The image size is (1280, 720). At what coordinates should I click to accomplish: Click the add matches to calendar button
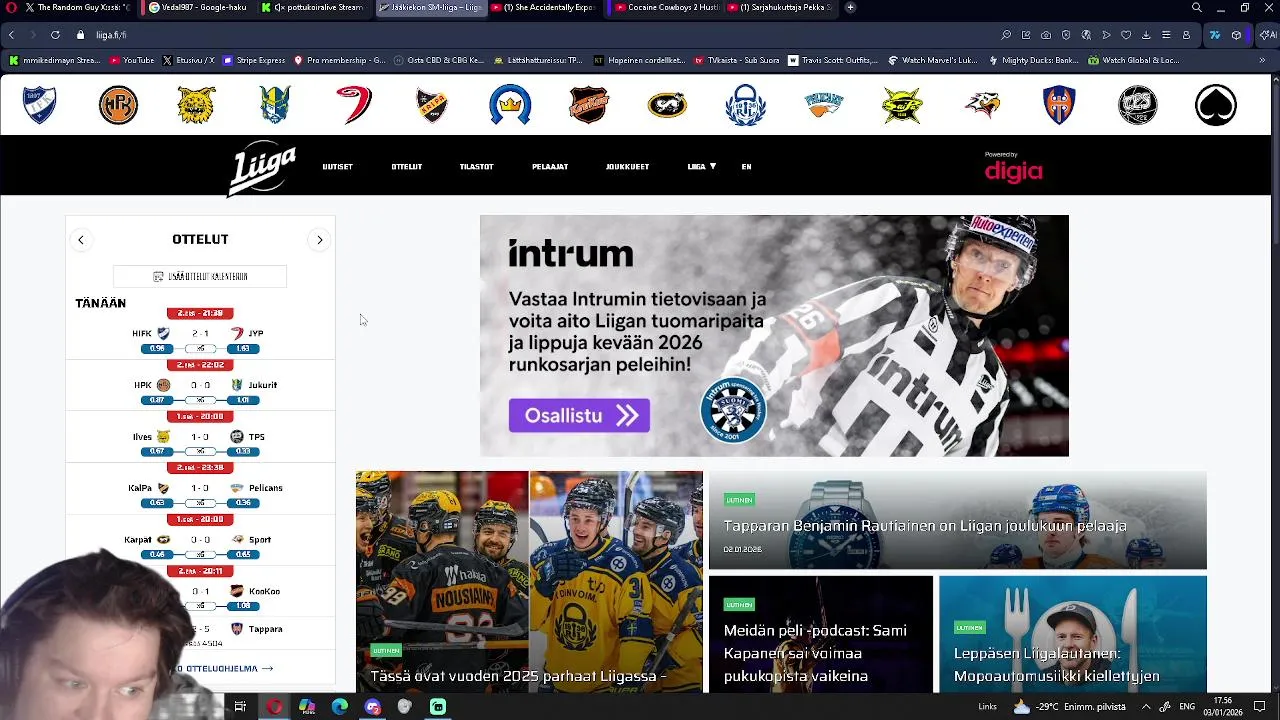pyautogui.click(x=200, y=276)
